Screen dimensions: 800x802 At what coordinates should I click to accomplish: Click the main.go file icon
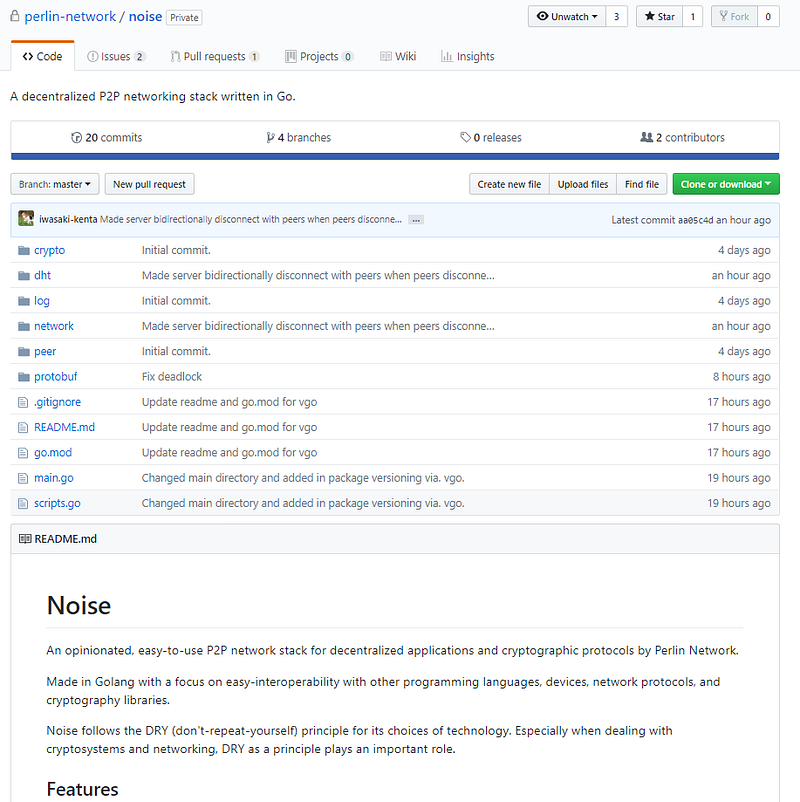[x=23, y=478]
